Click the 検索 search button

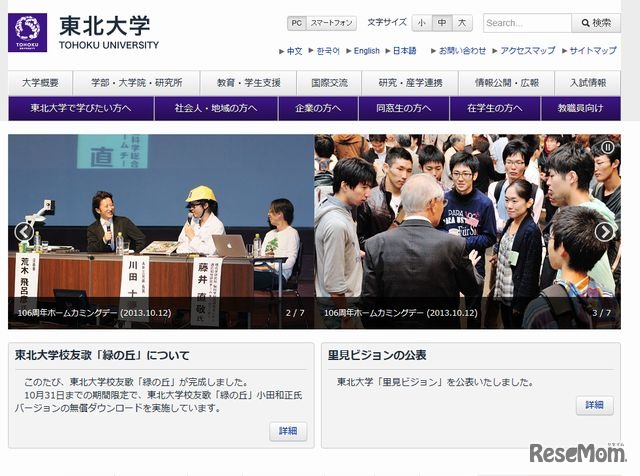pyautogui.click(x=596, y=23)
